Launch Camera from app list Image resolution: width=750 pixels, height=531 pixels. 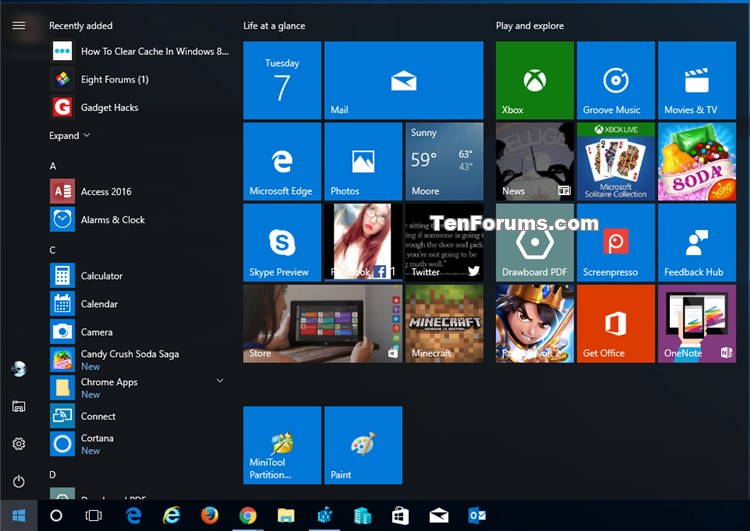coord(140,332)
